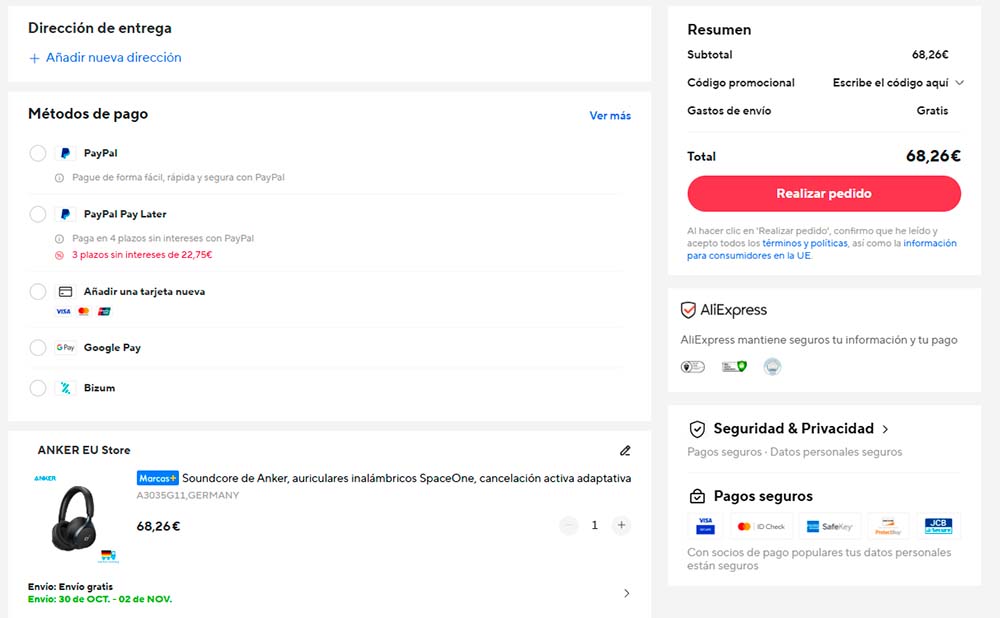This screenshot has height=618, width=1000.
Task: Click the Soundcore headphones product thumbnail
Action: click(x=76, y=517)
